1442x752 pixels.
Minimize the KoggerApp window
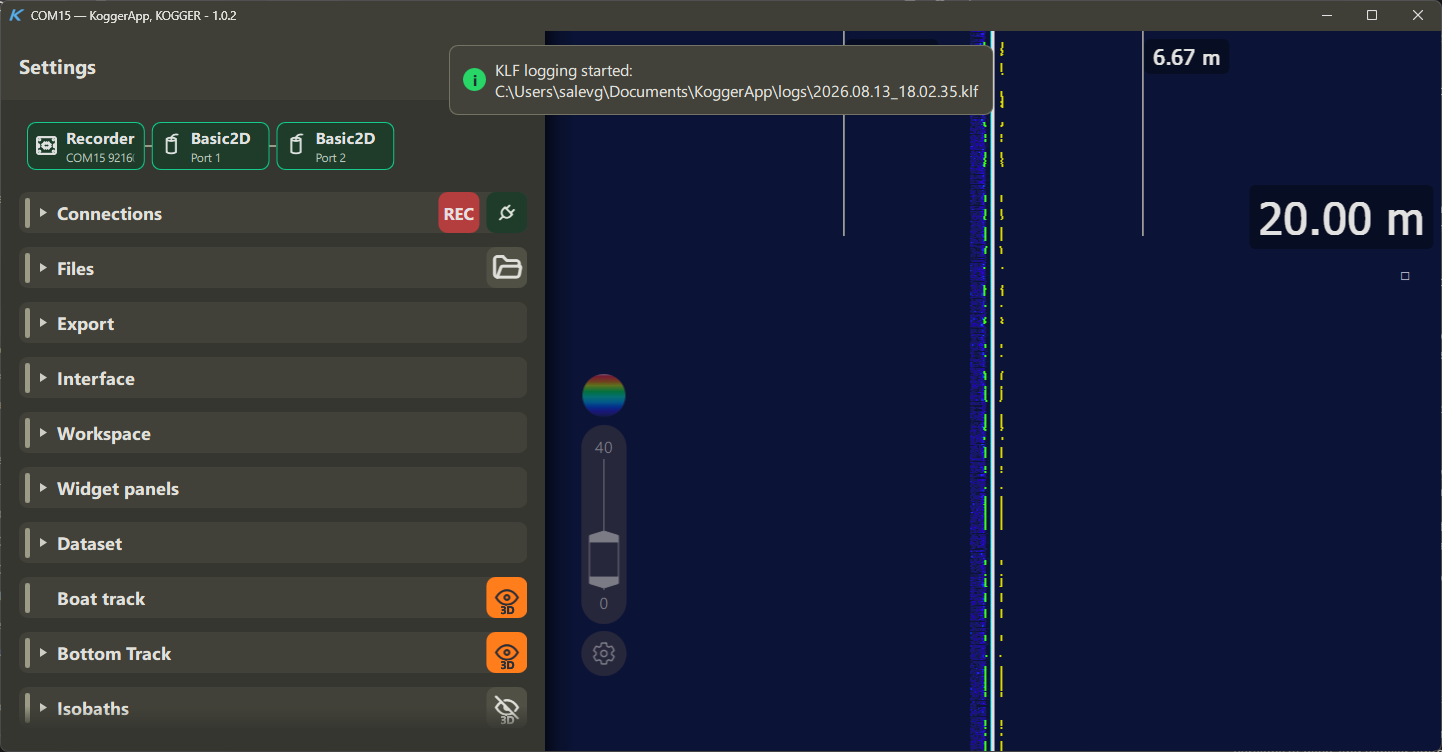pyautogui.click(x=1327, y=15)
